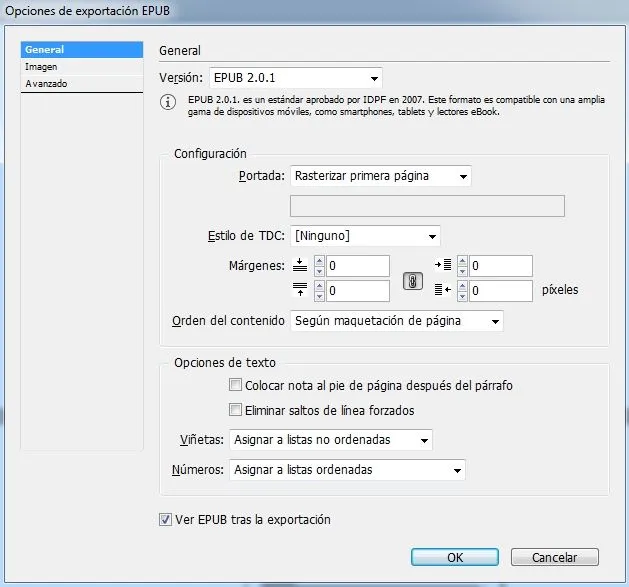
Task: Click the right margin icon
Action: (x=443, y=289)
